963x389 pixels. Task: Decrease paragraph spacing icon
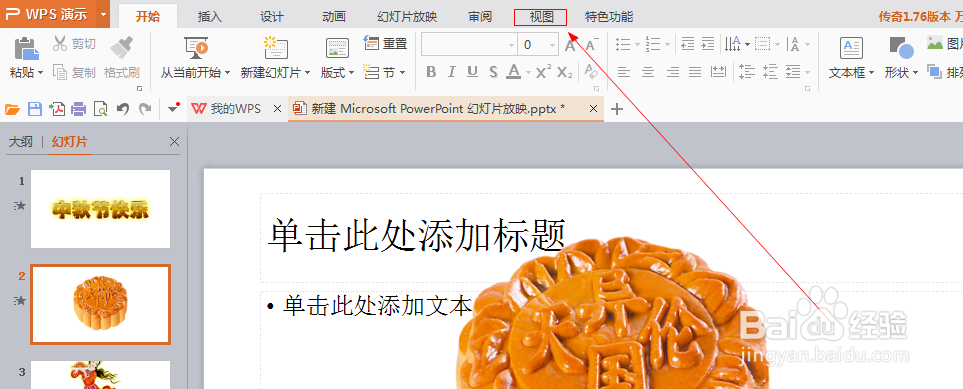click(x=770, y=72)
